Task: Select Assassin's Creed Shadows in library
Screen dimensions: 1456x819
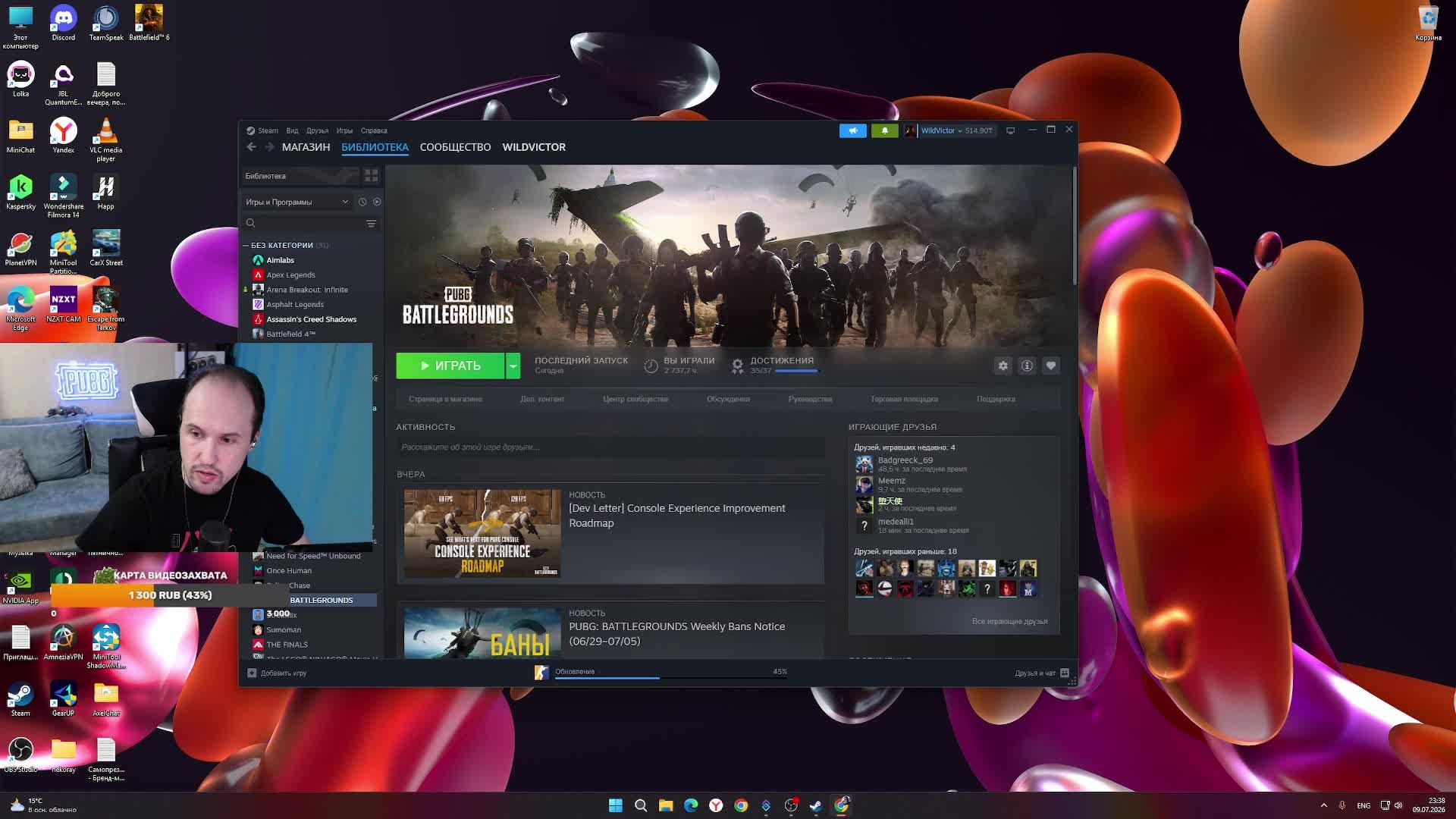Action: click(x=312, y=319)
